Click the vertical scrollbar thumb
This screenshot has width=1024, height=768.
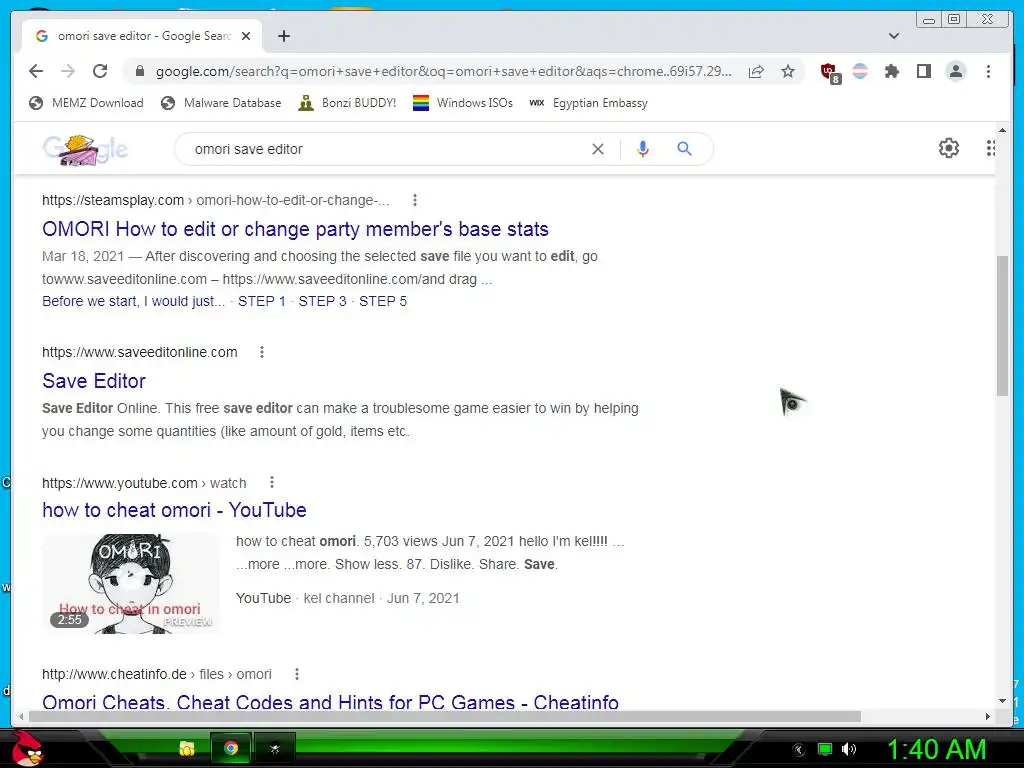(1002, 325)
